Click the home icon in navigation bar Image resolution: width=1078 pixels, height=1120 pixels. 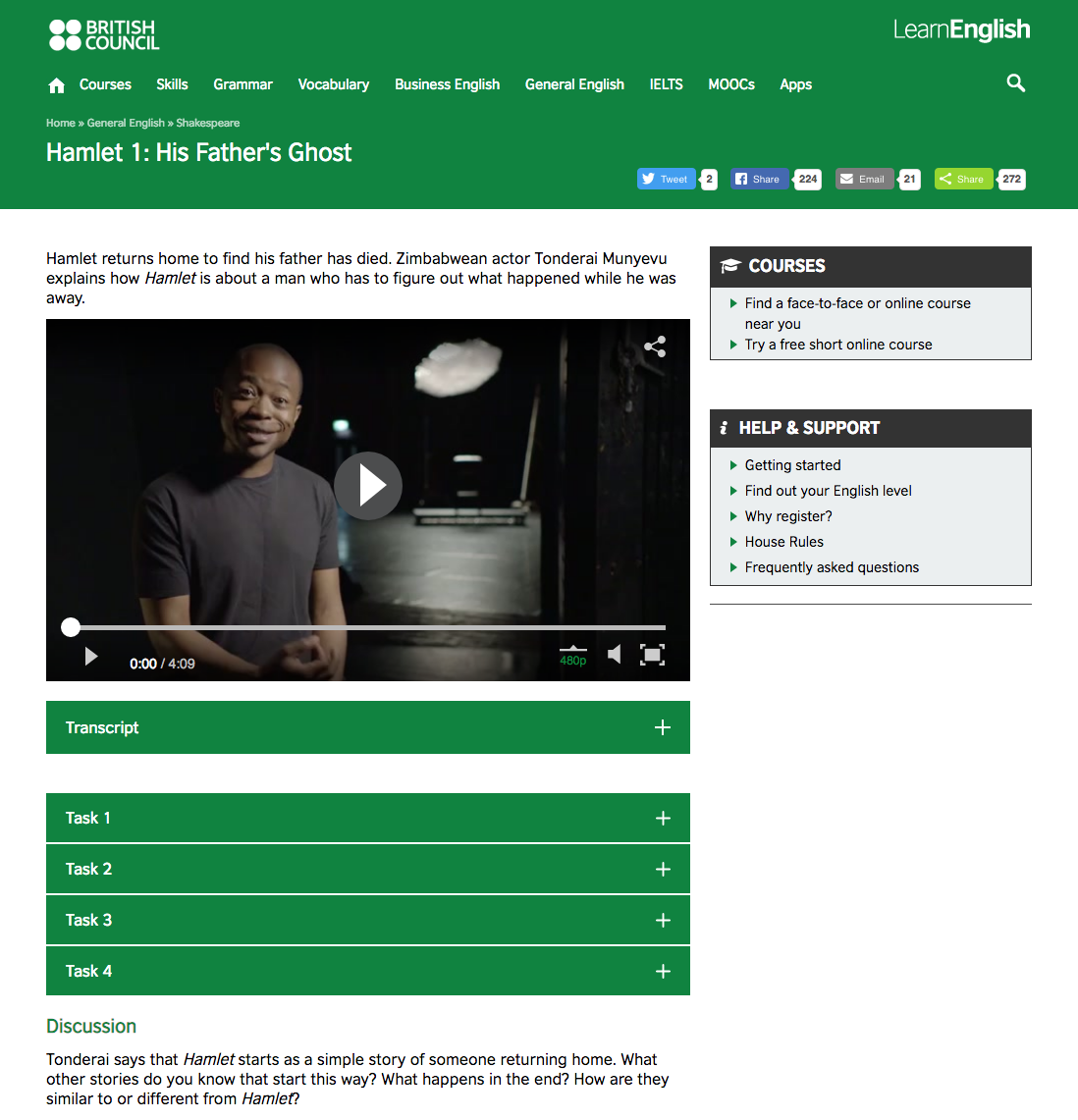pos(57,85)
